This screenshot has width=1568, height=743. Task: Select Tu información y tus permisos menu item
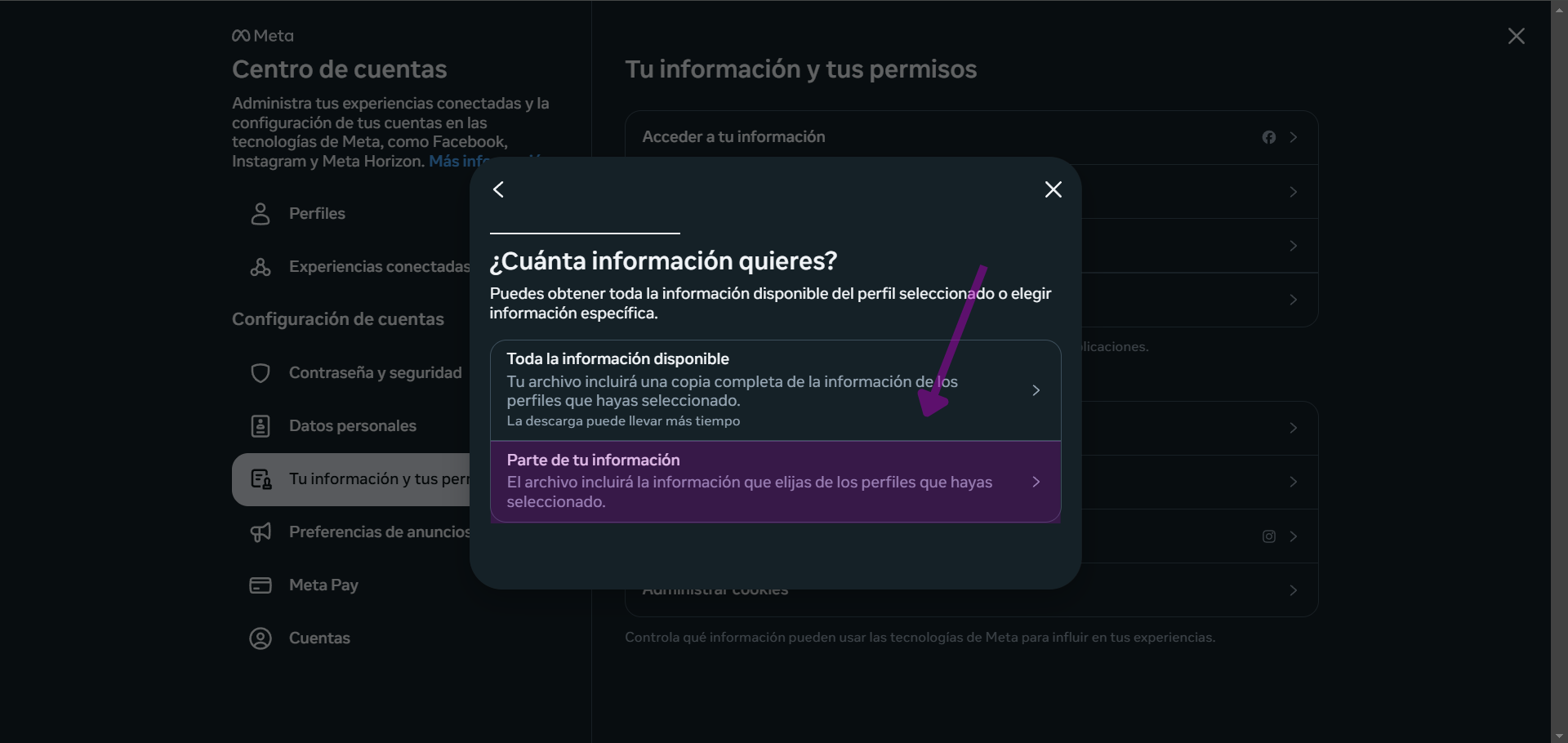(x=351, y=479)
